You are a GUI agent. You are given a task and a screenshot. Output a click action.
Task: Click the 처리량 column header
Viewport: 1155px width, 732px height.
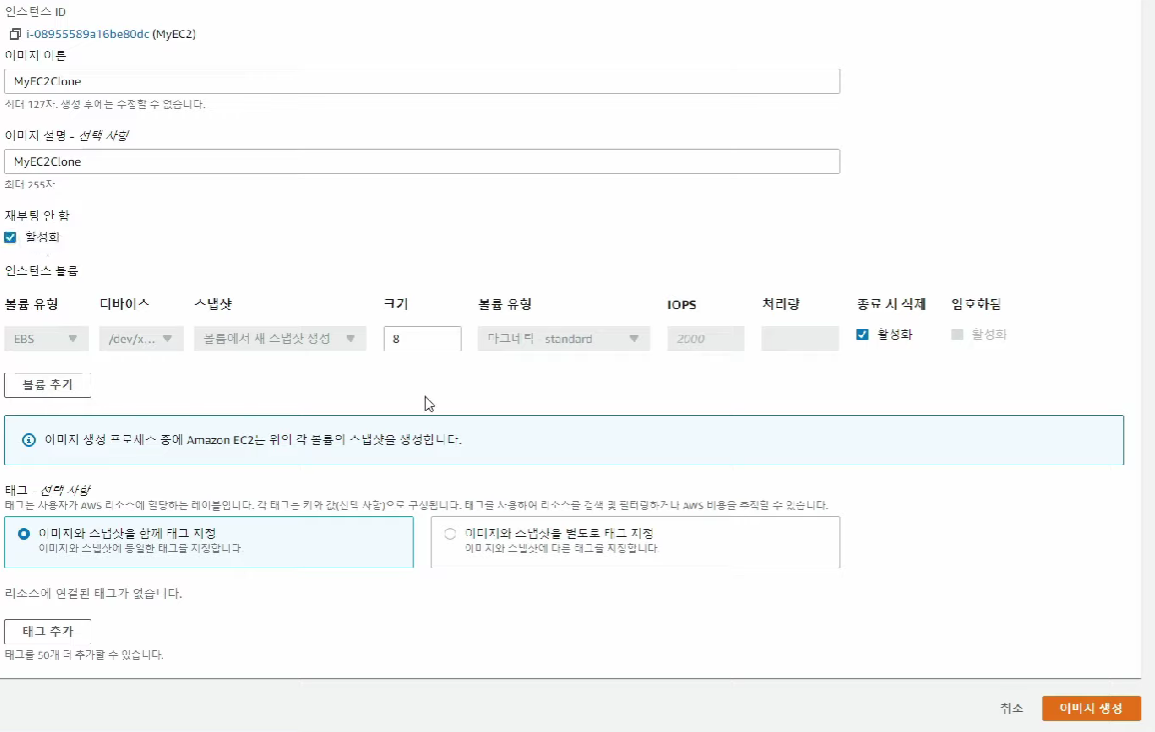pos(781,304)
